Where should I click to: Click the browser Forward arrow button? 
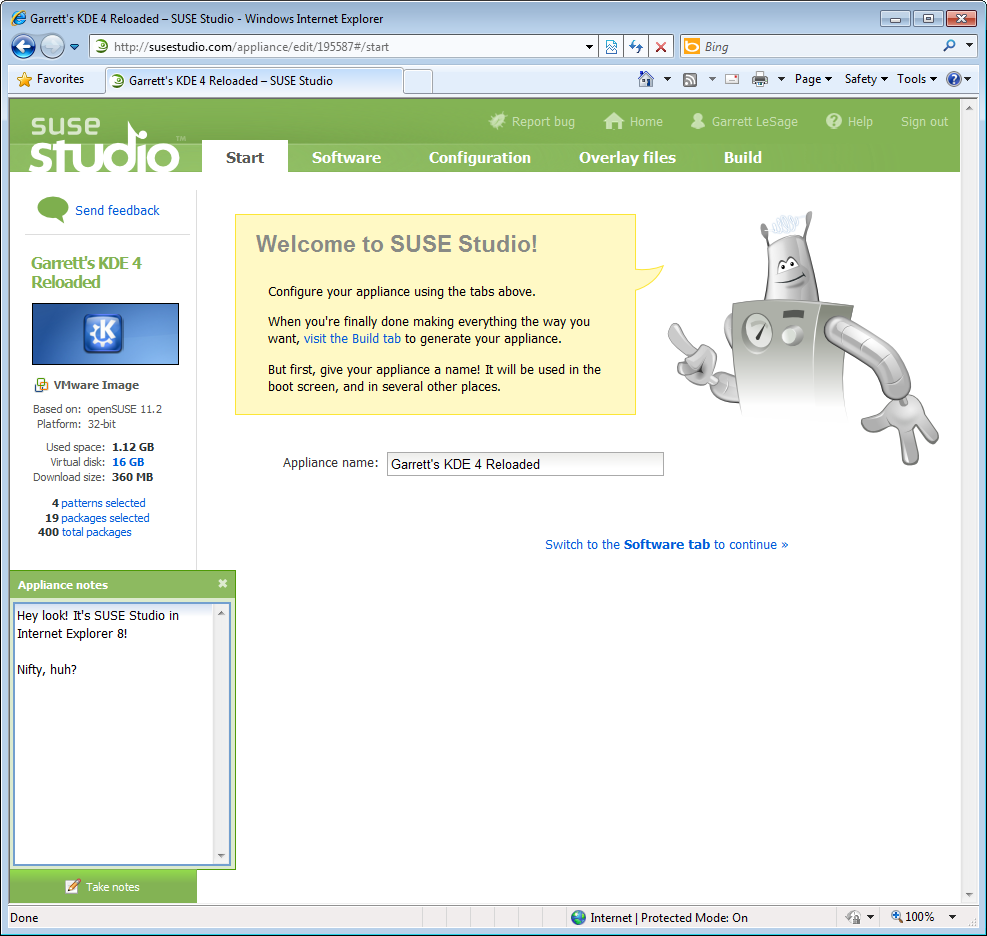52,47
